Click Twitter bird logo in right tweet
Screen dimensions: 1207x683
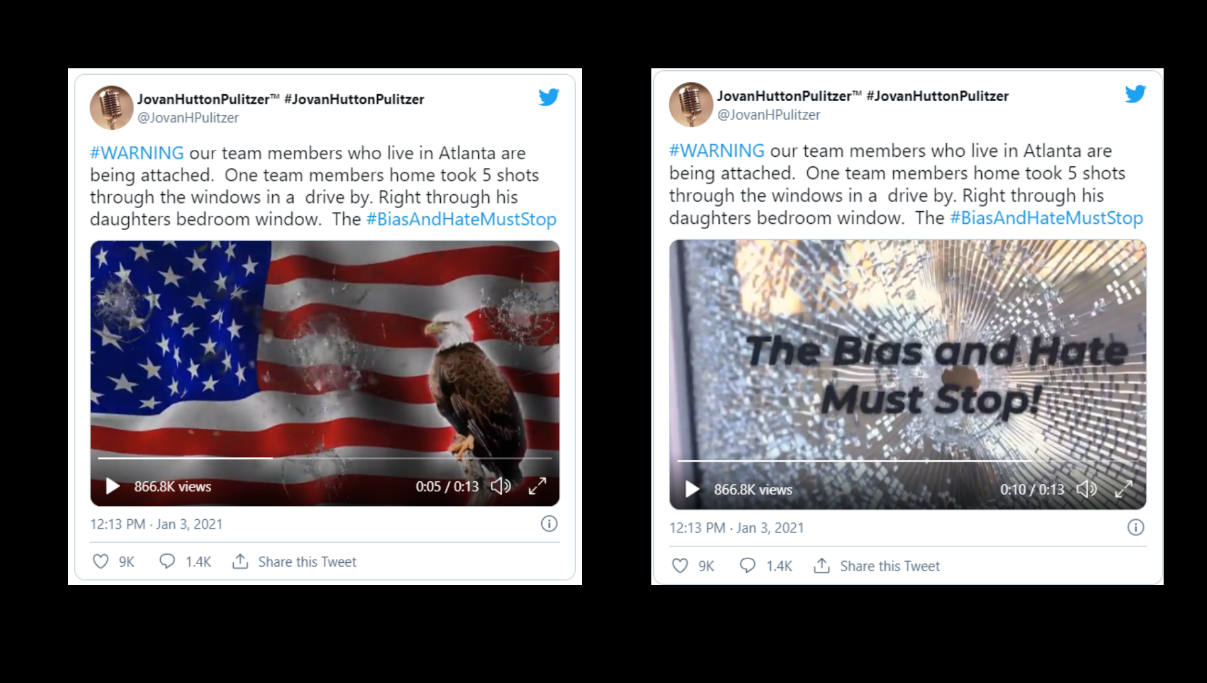(x=1135, y=94)
